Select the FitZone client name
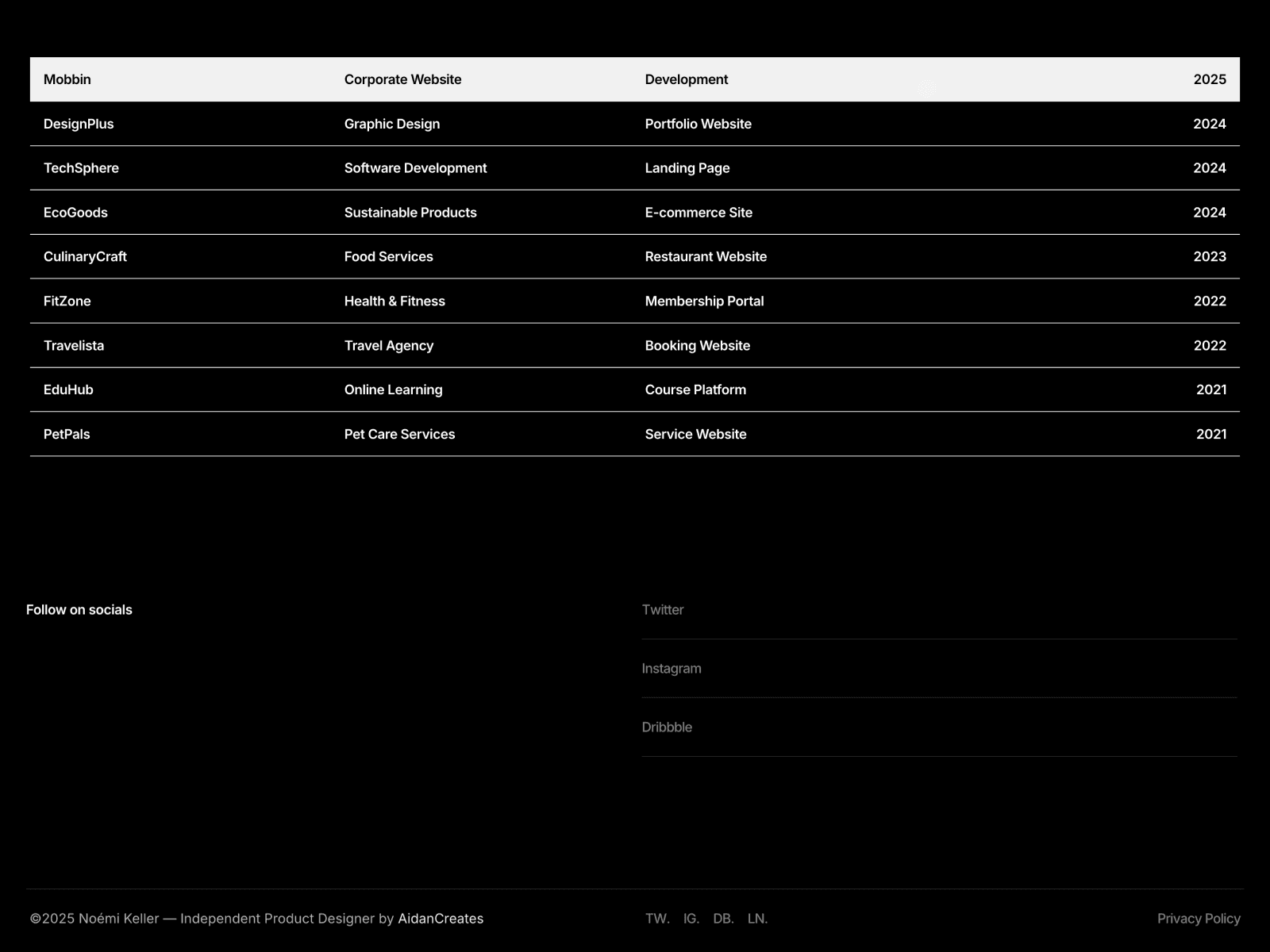The image size is (1270, 952). click(x=67, y=301)
